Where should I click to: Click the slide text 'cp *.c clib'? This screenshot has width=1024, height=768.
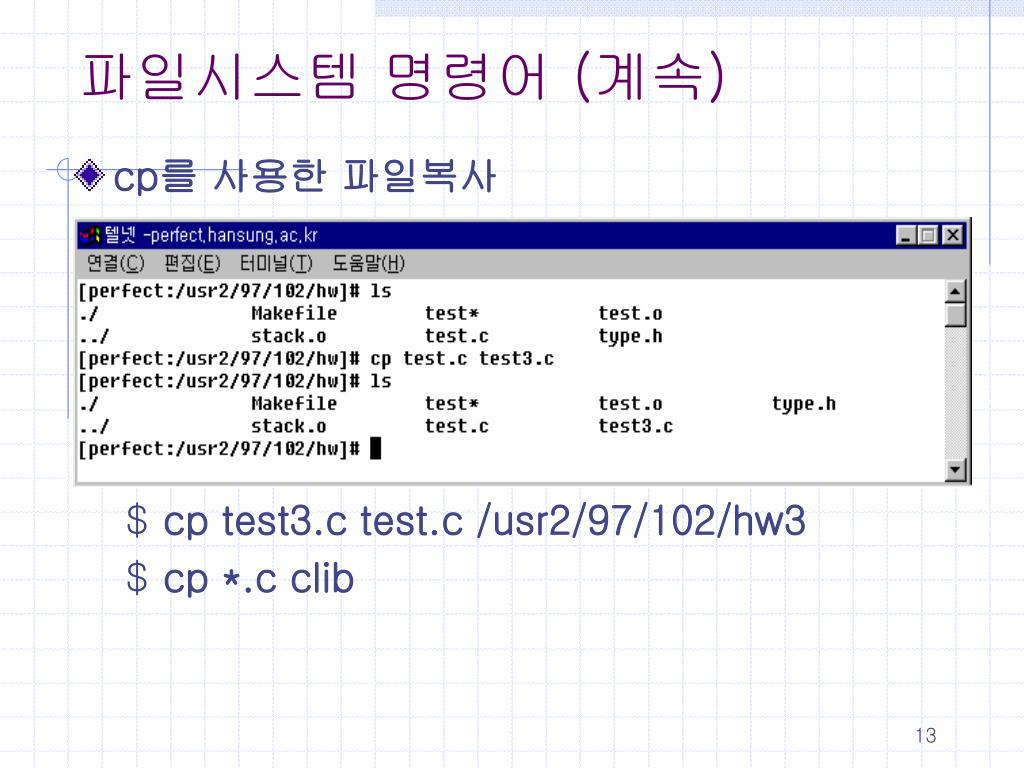point(259,579)
